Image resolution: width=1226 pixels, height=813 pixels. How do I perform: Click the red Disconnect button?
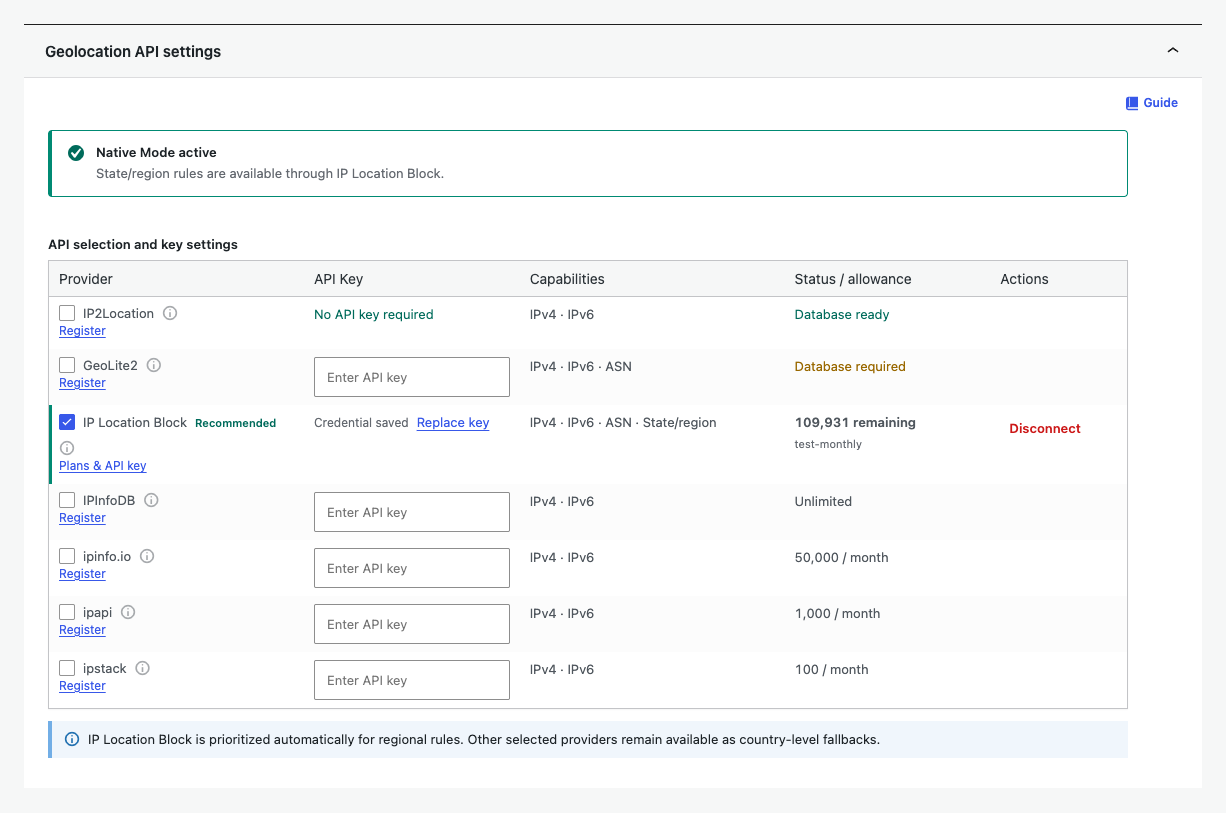pyautogui.click(x=1045, y=428)
